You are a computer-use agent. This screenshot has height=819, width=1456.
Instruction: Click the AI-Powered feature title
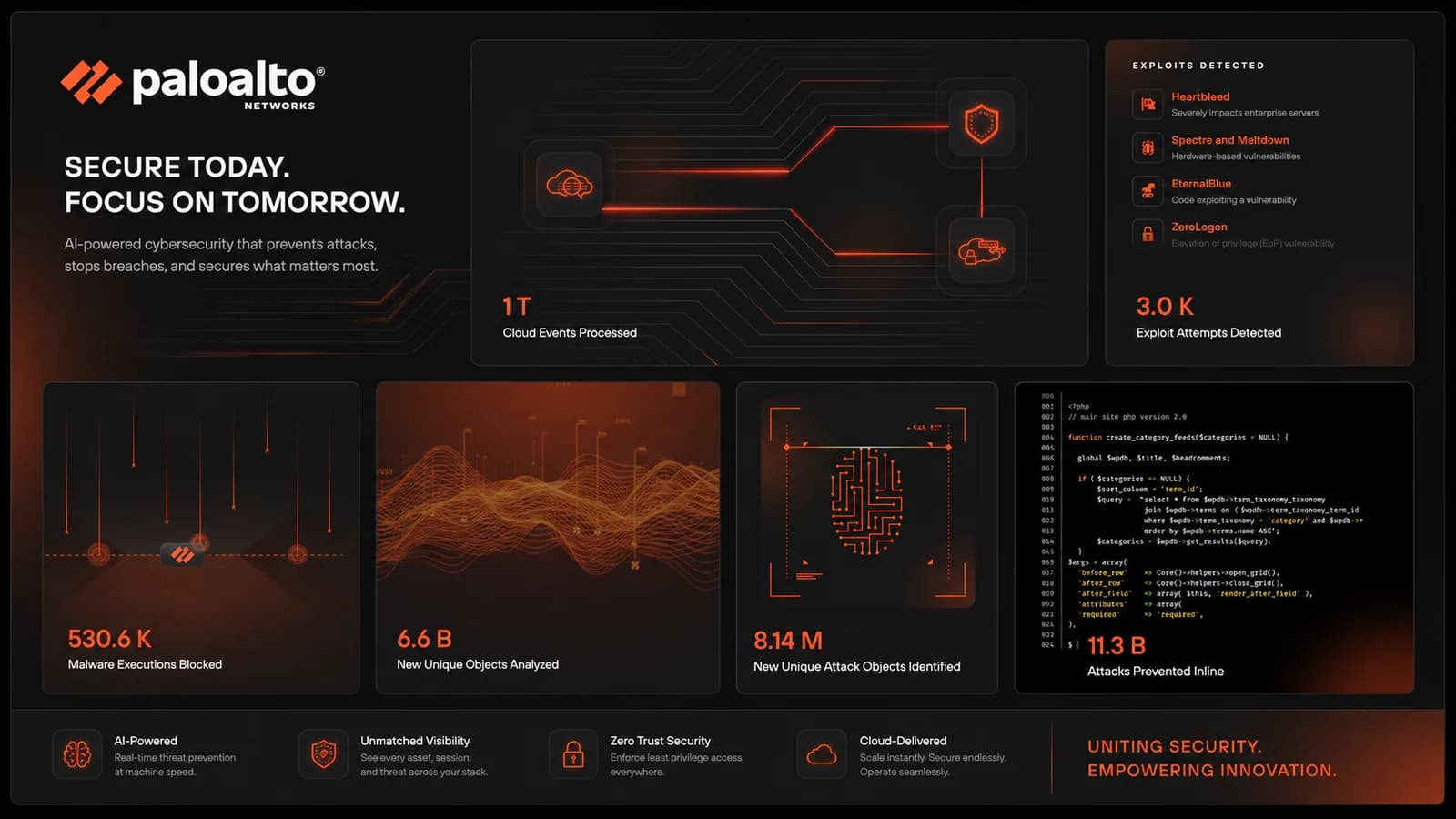click(146, 741)
